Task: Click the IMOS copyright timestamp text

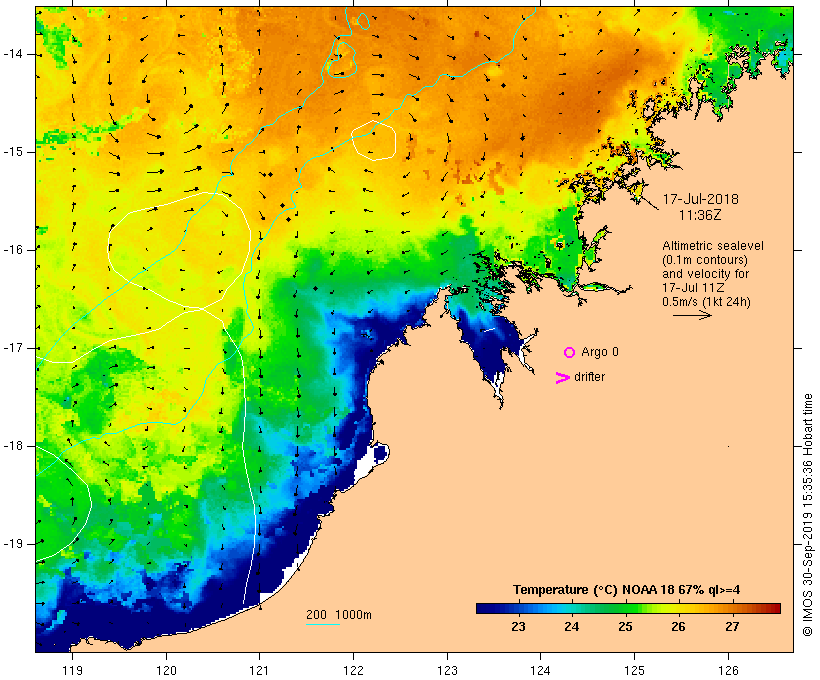Action: coord(807,515)
